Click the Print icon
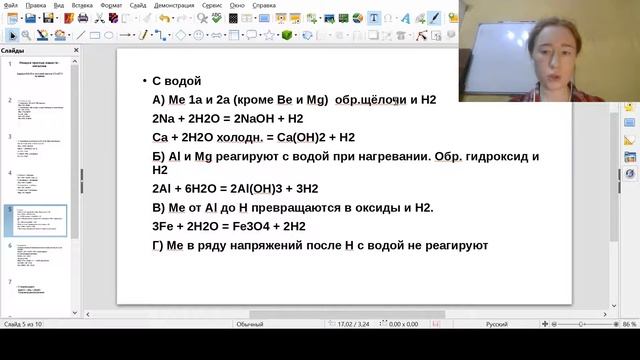Viewport: 640px width, 360px height. [x=83, y=18]
